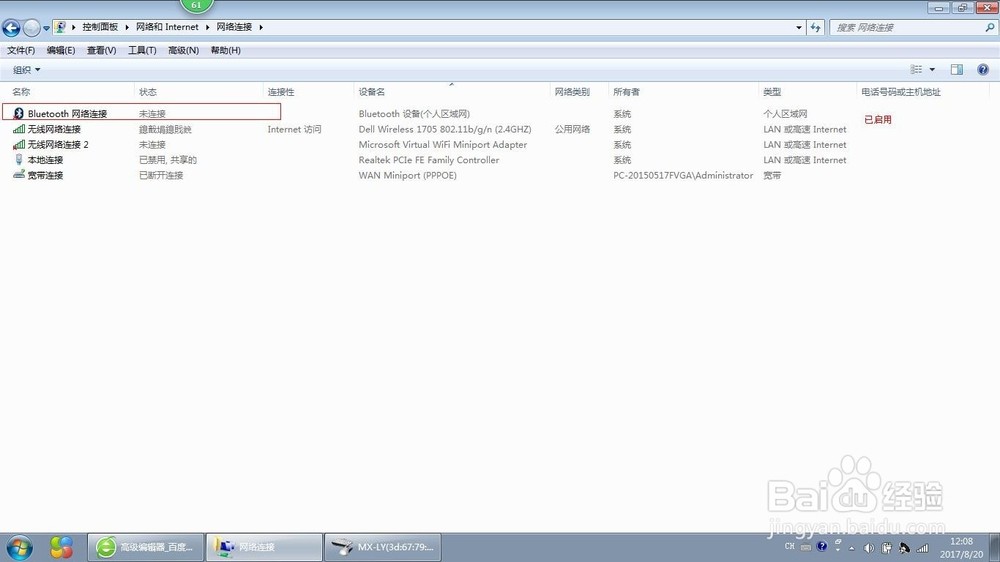Screen dimensions: 1000x562
Task: Open the 文件(F) menu
Action: click(x=21, y=50)
